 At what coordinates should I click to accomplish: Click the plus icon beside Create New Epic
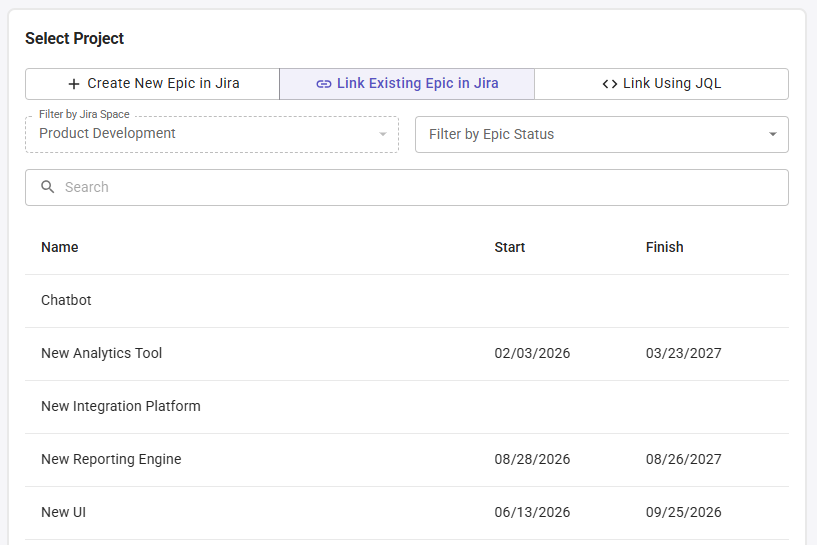tap(74, 84)
